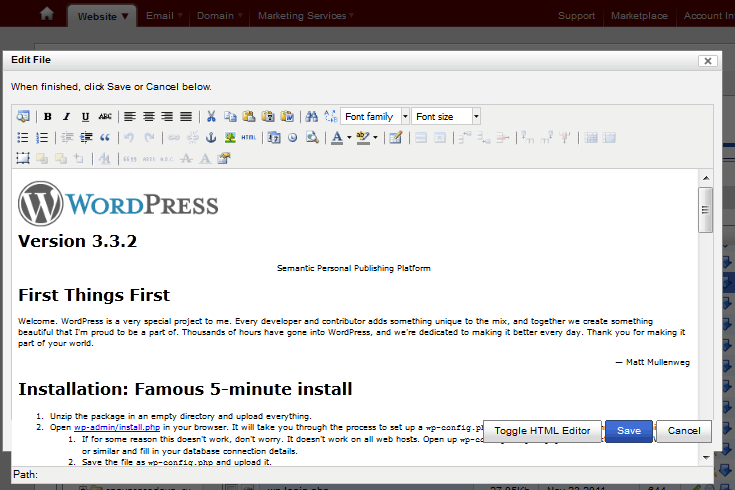Justify text fully
This screenshot has width=735, height=490.
186,116
